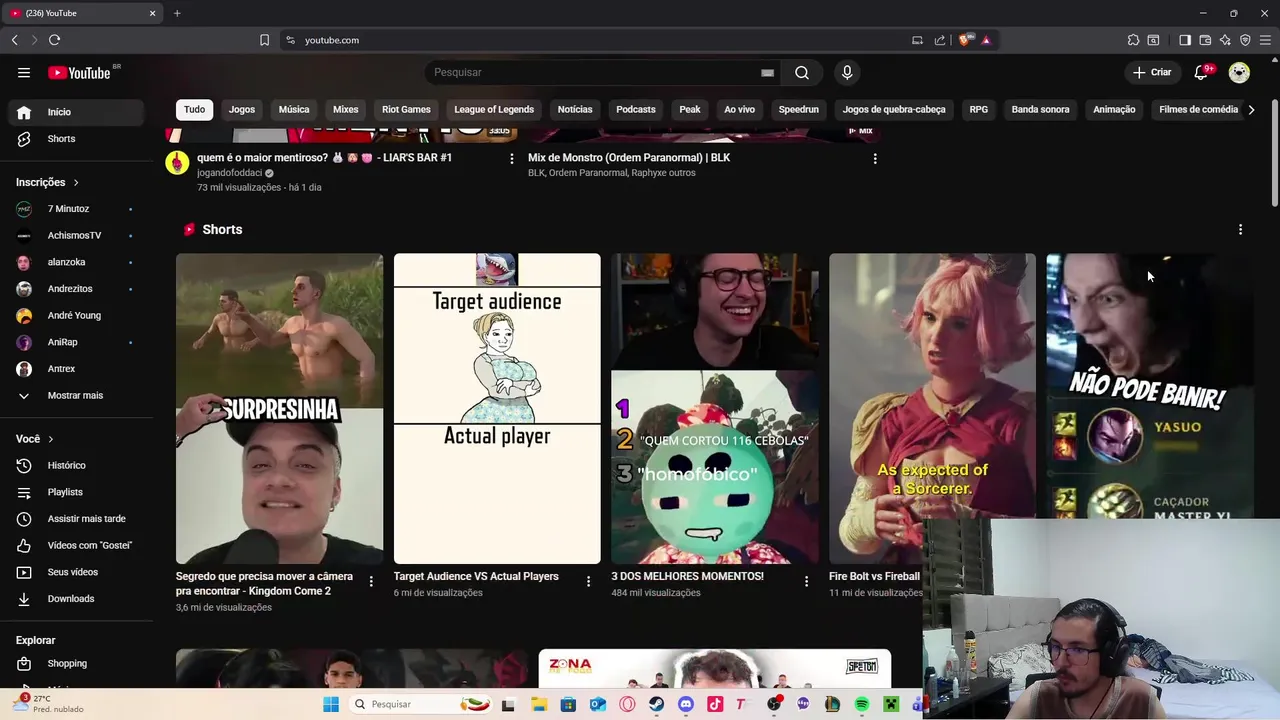Open Brave VPN shield icon

click(1245, 40)
